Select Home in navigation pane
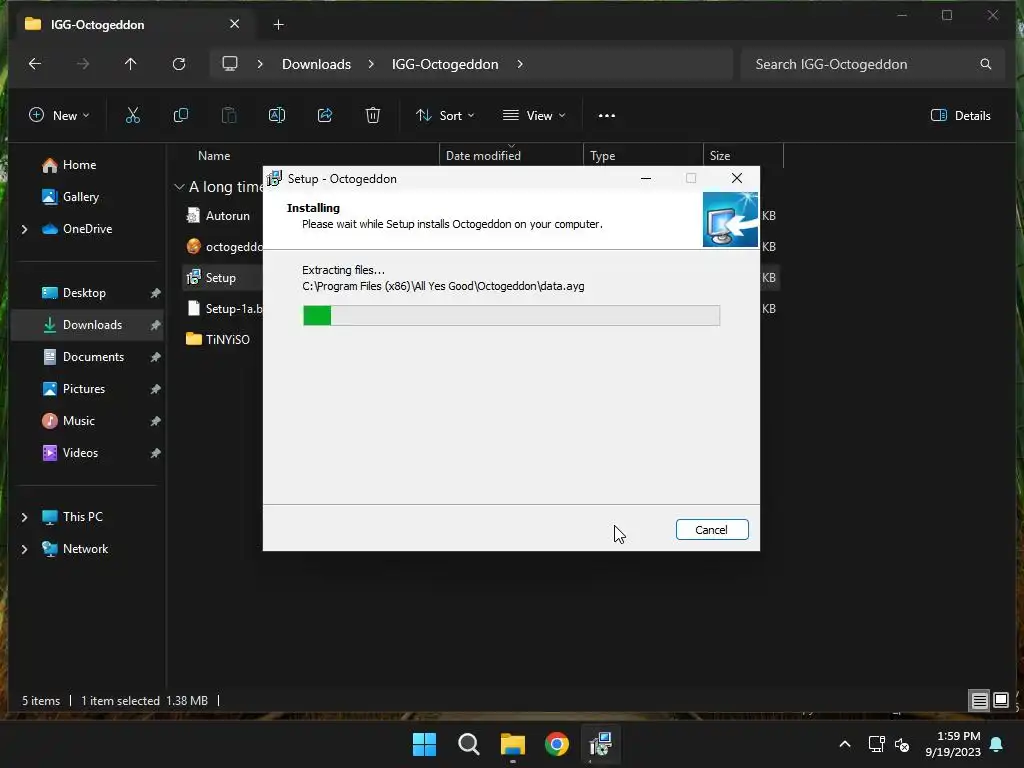The height and width of the screenshot is (768, 1024). [x=79, y=165]
